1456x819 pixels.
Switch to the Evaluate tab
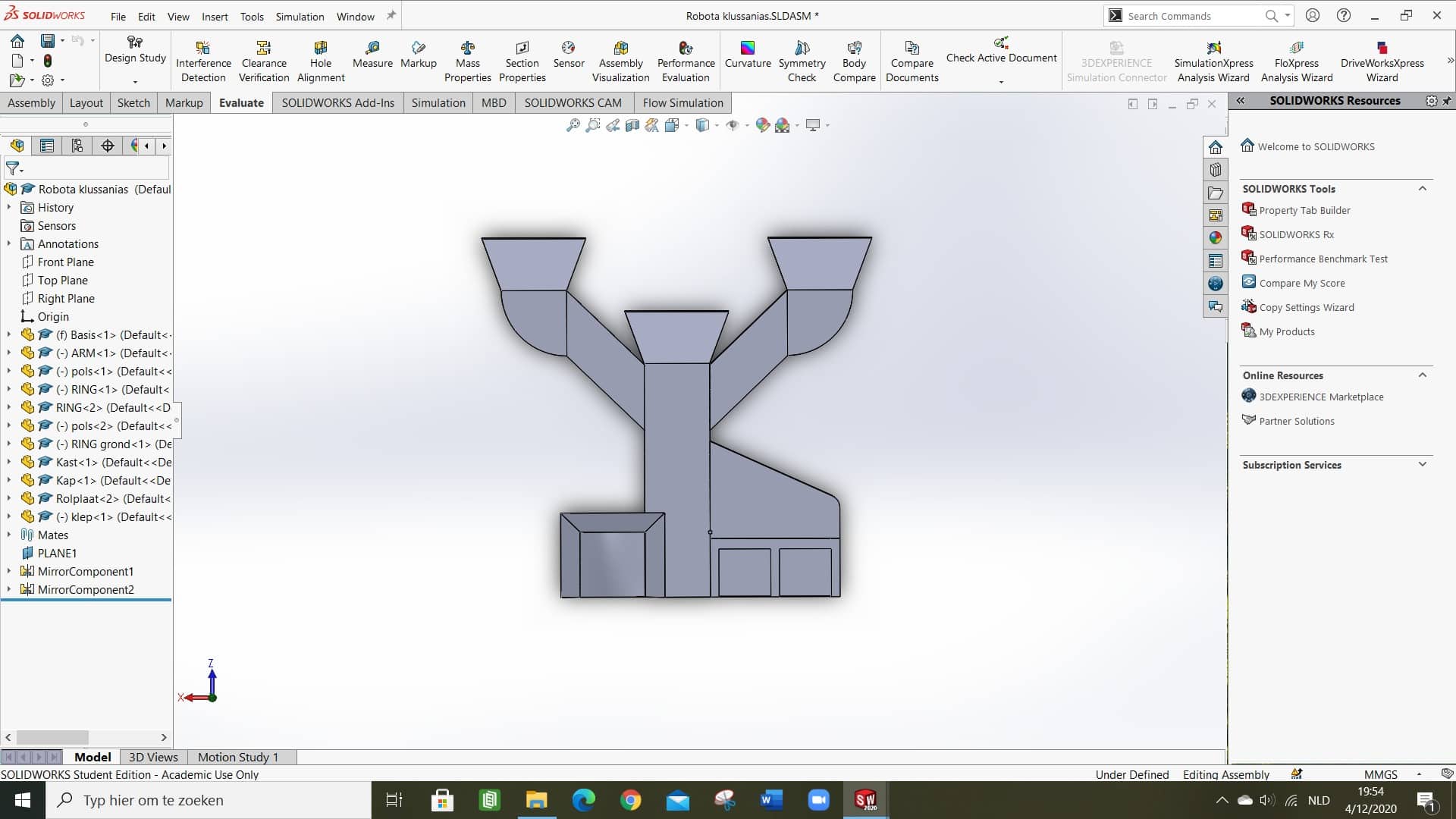(241, 102)
